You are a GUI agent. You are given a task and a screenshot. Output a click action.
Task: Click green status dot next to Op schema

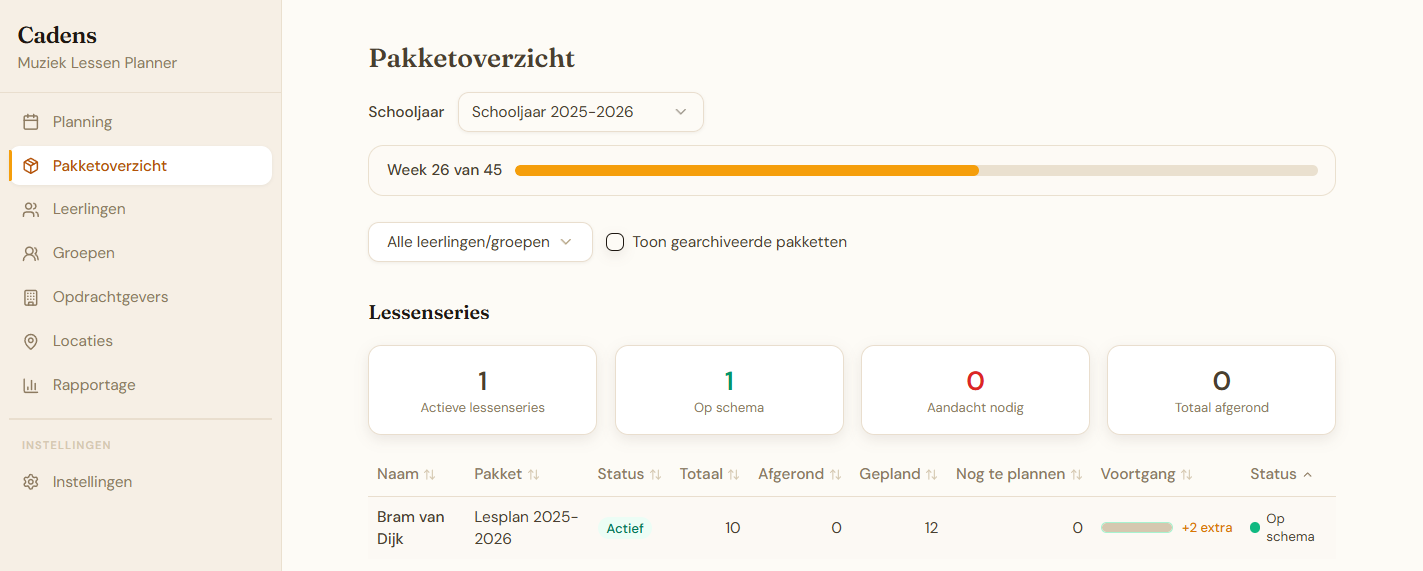pos(1255,527)
